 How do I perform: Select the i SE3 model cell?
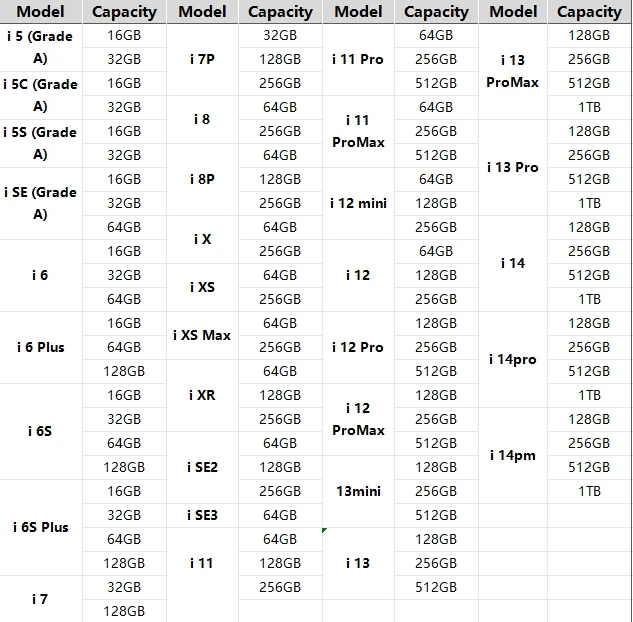(x=202, y=515)
